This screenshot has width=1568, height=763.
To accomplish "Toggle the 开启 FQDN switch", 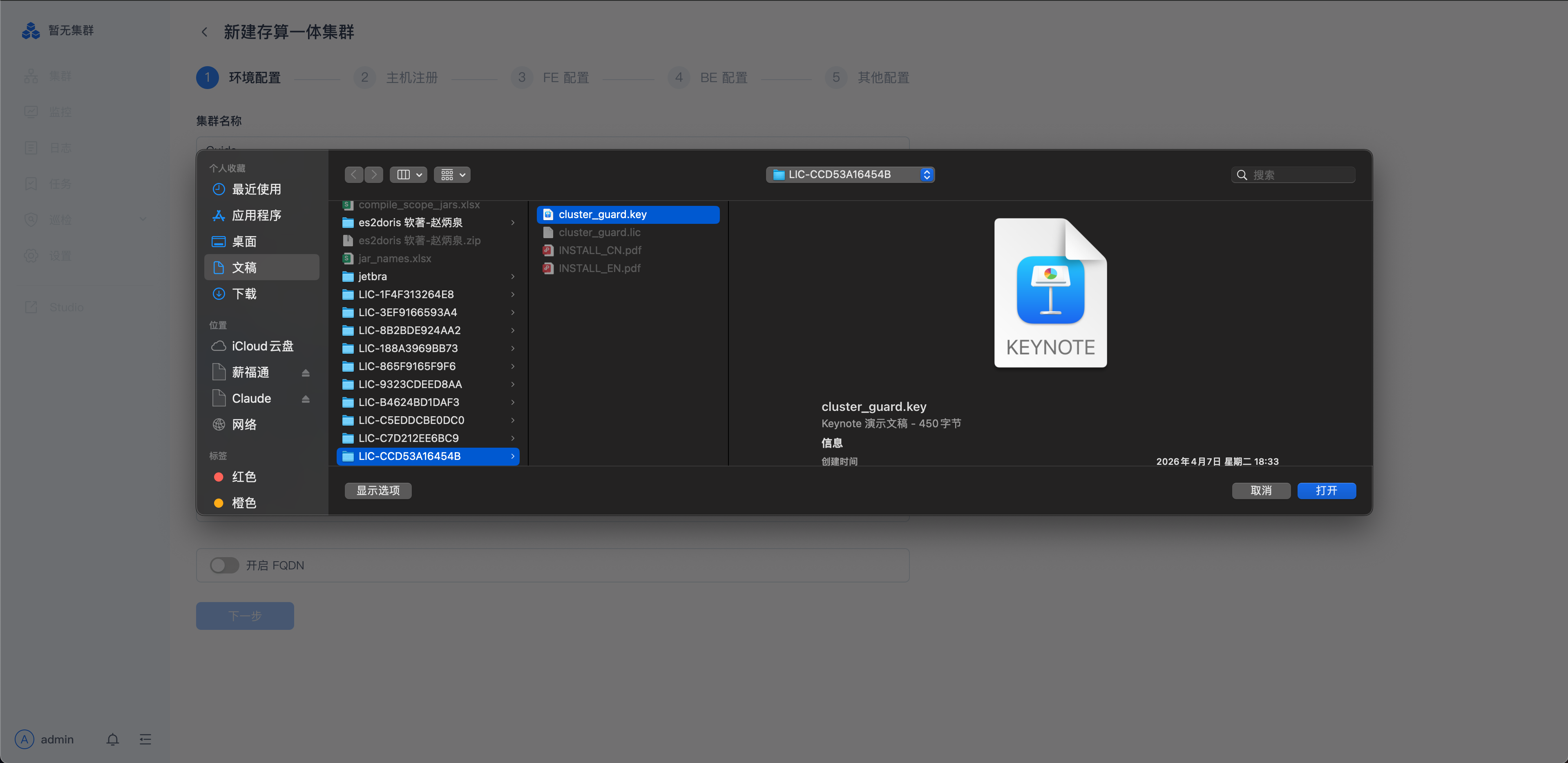I will (x=225, y=565).
